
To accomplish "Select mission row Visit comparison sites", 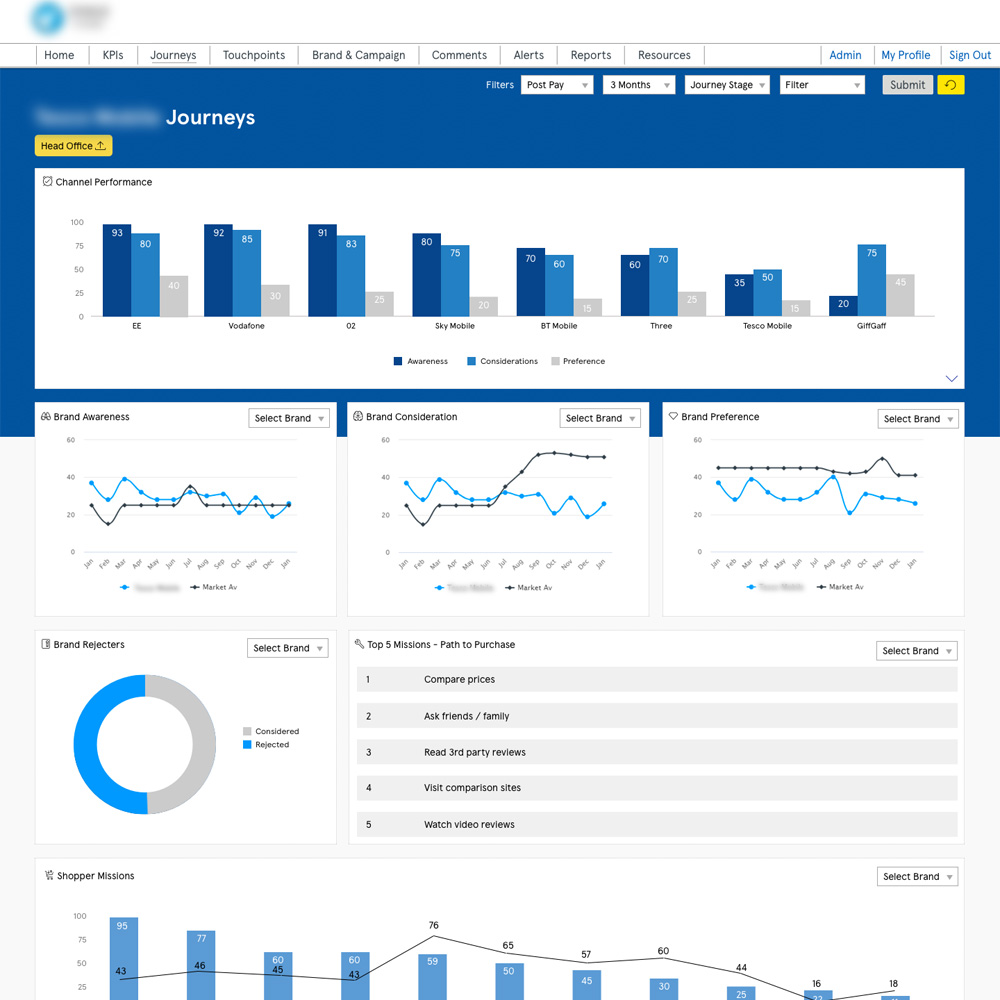I will 657,788.
